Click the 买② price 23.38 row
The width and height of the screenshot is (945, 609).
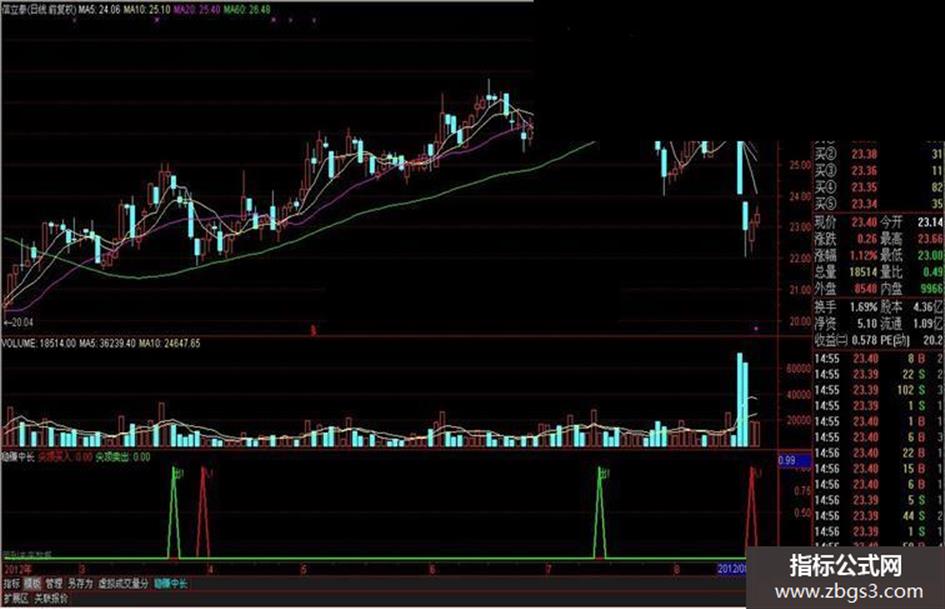tap(879, 154)
